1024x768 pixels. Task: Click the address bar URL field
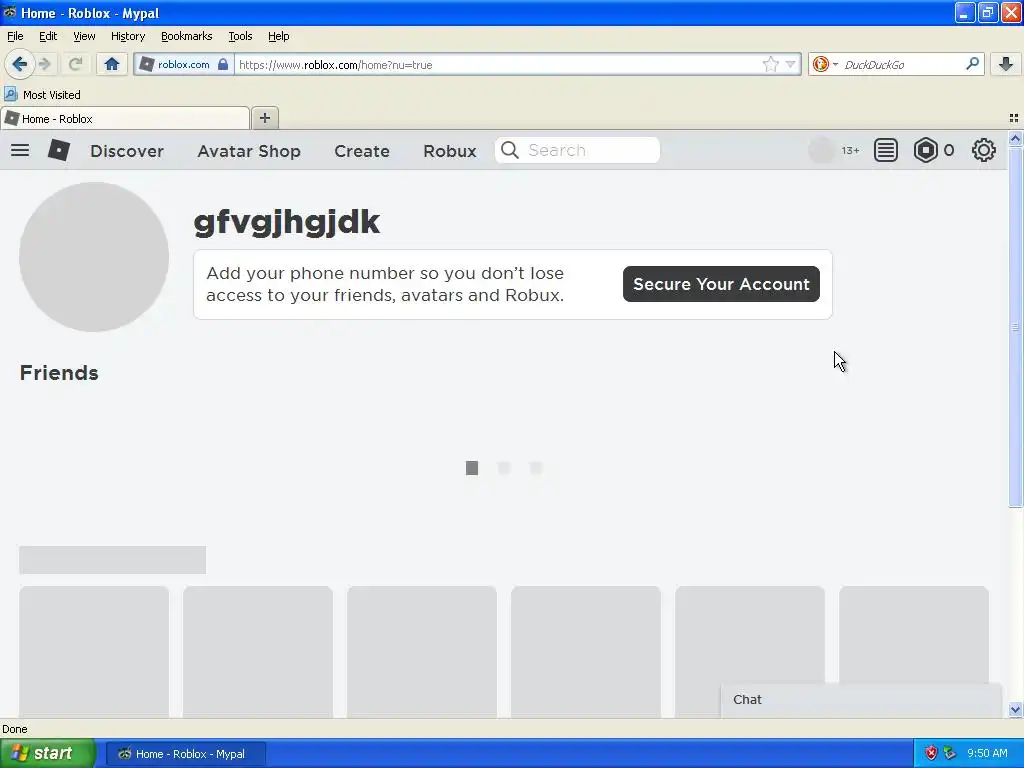point(496,64)
